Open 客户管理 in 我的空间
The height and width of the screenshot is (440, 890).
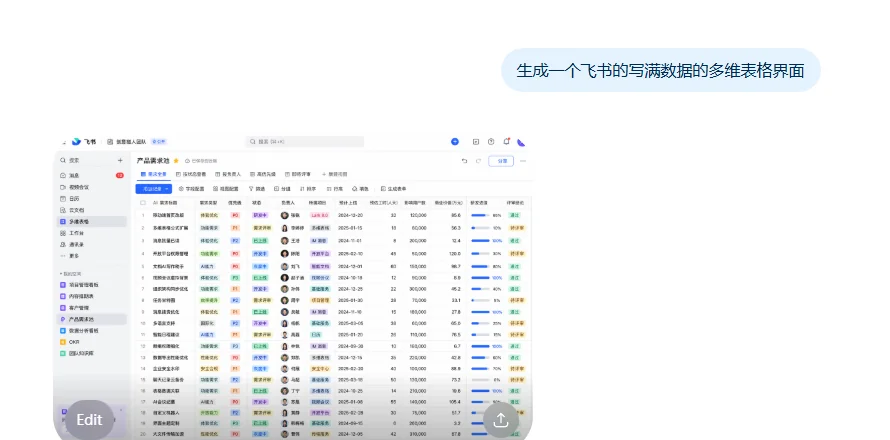92,307
